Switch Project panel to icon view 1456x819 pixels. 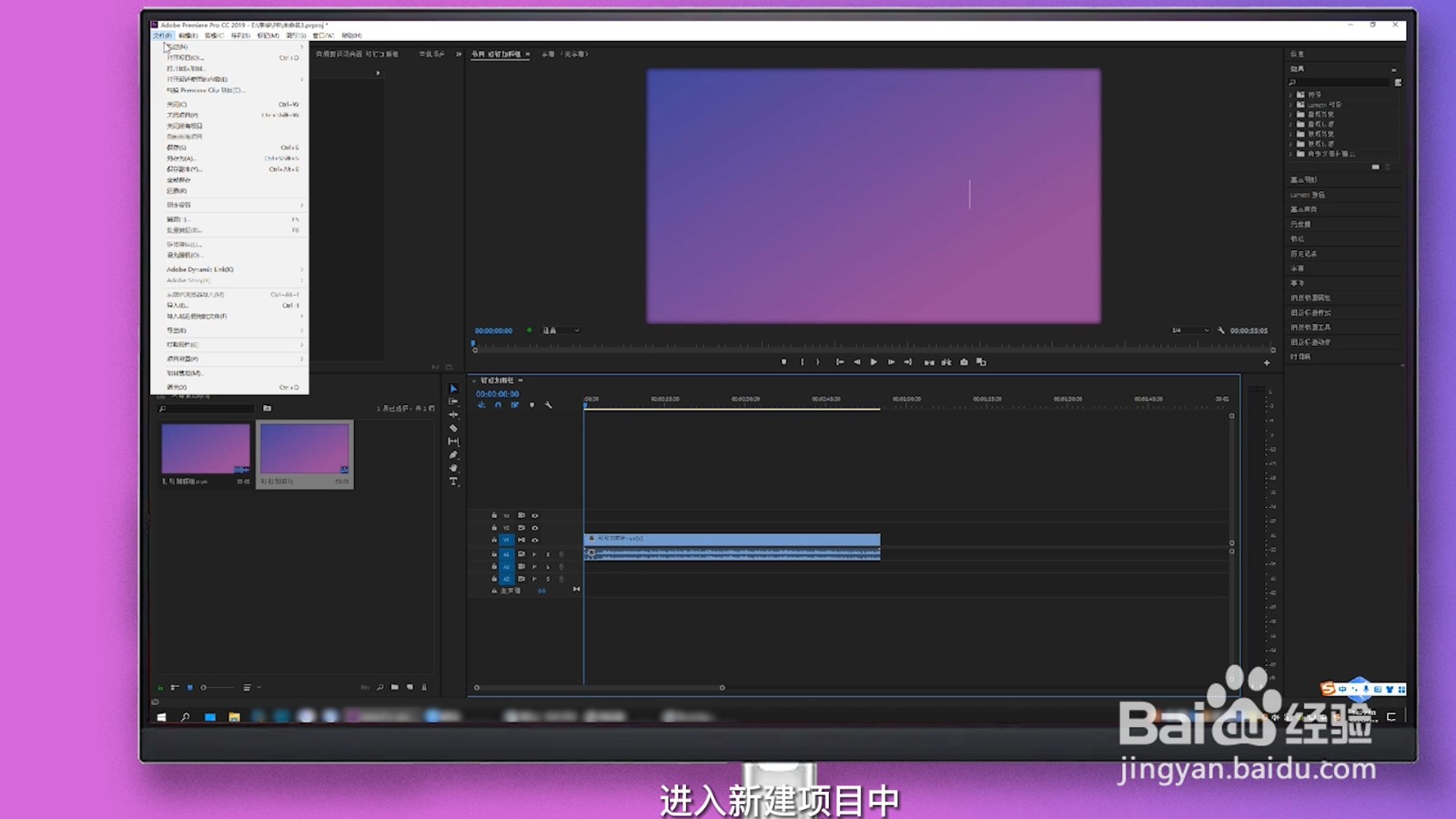[189, 687]
